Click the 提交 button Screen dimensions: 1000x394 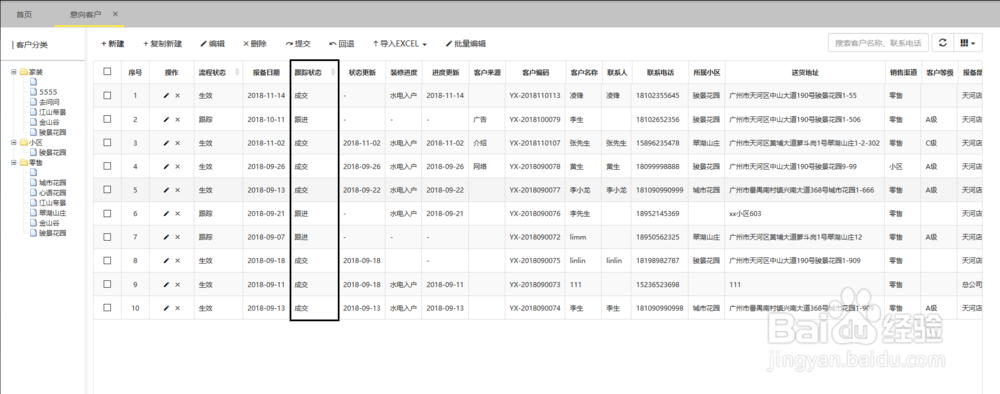click(x=298, y=44)
